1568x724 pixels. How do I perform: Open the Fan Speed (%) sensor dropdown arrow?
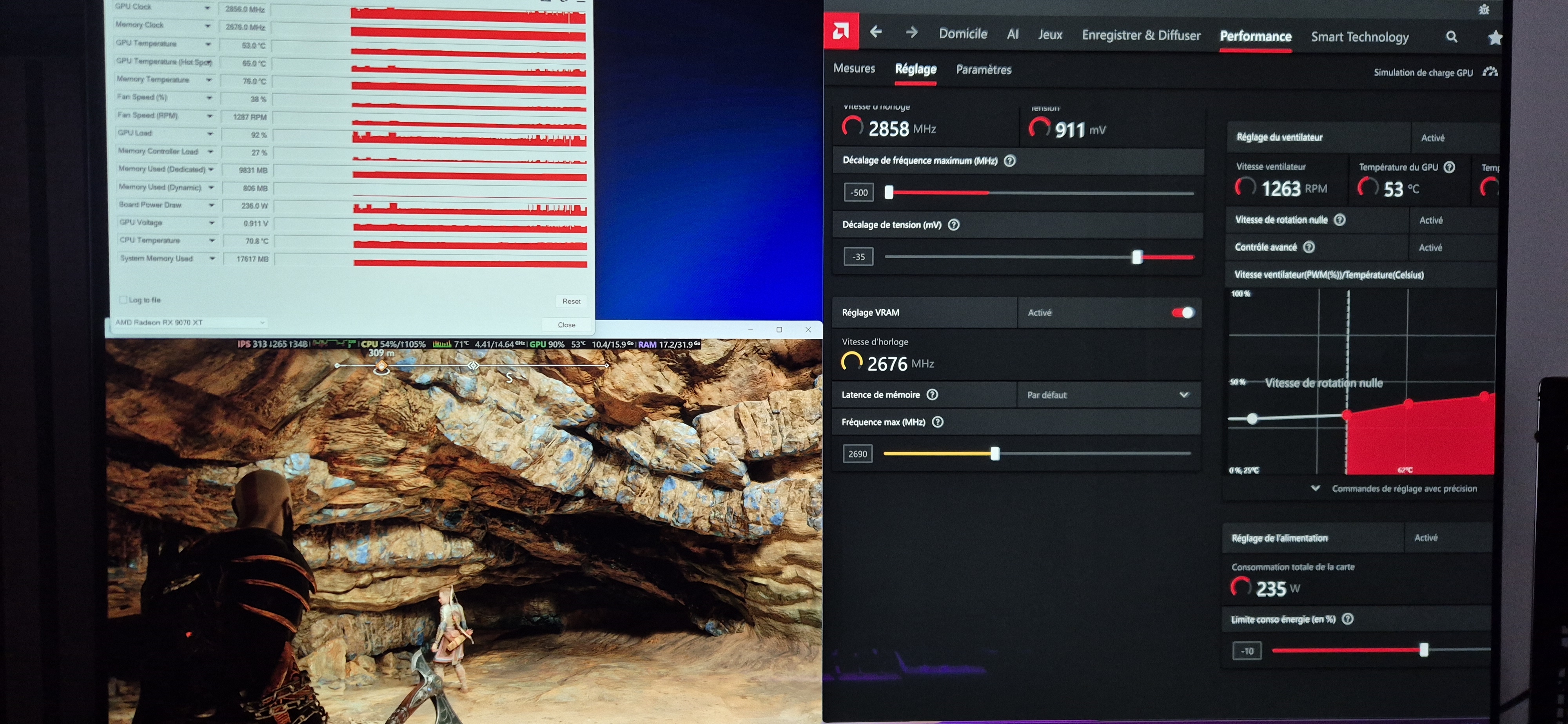point(209,97)
